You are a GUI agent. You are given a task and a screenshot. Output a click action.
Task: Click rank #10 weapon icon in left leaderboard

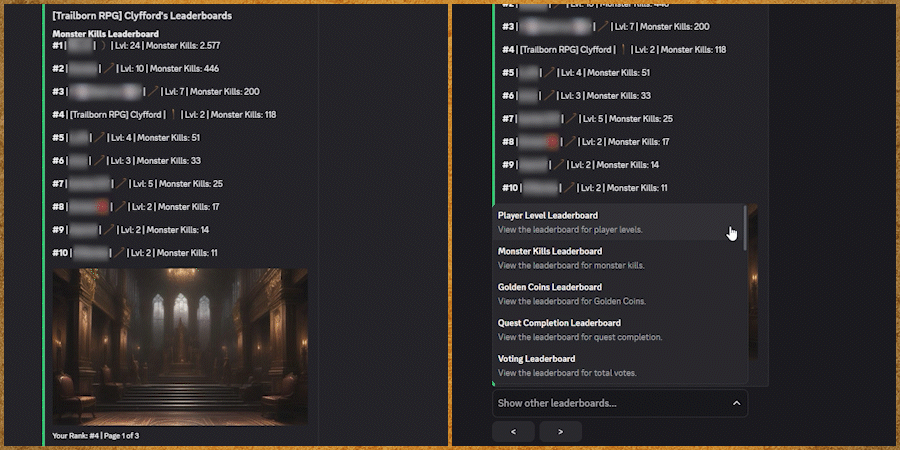click(x=120, y=253)
